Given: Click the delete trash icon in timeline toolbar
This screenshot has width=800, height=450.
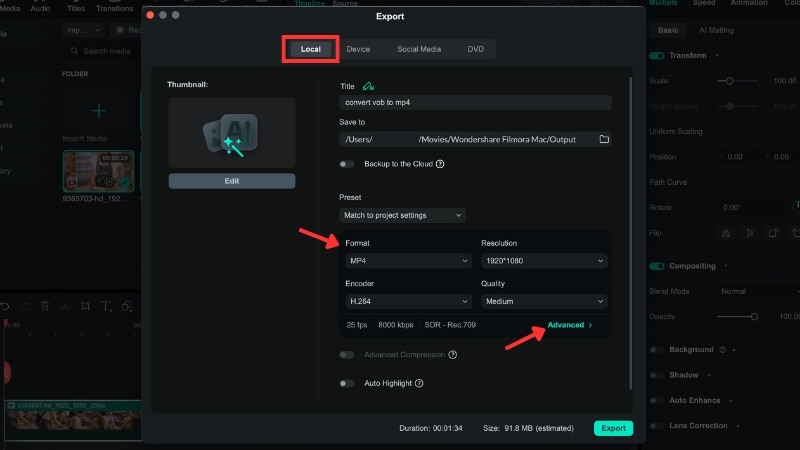Looking at the screenshot, I should click(x=45, y=306).
